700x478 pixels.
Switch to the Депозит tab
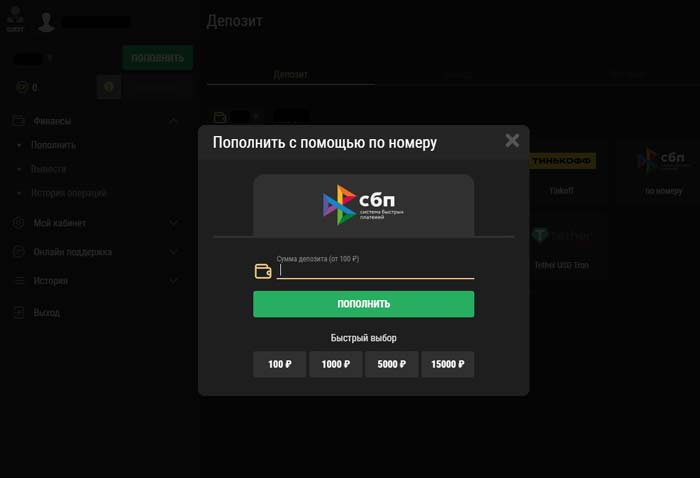pyautogui.click(x=291, y=75)
